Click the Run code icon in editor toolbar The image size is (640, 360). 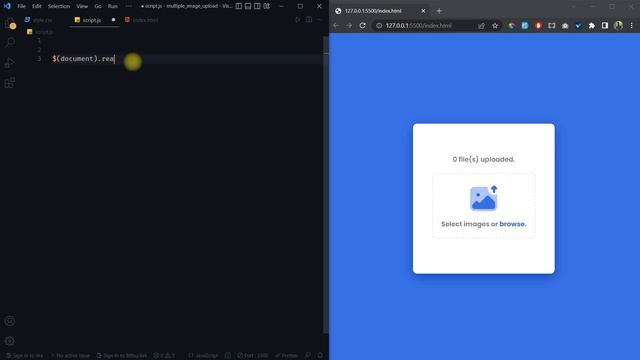point(298,20)
